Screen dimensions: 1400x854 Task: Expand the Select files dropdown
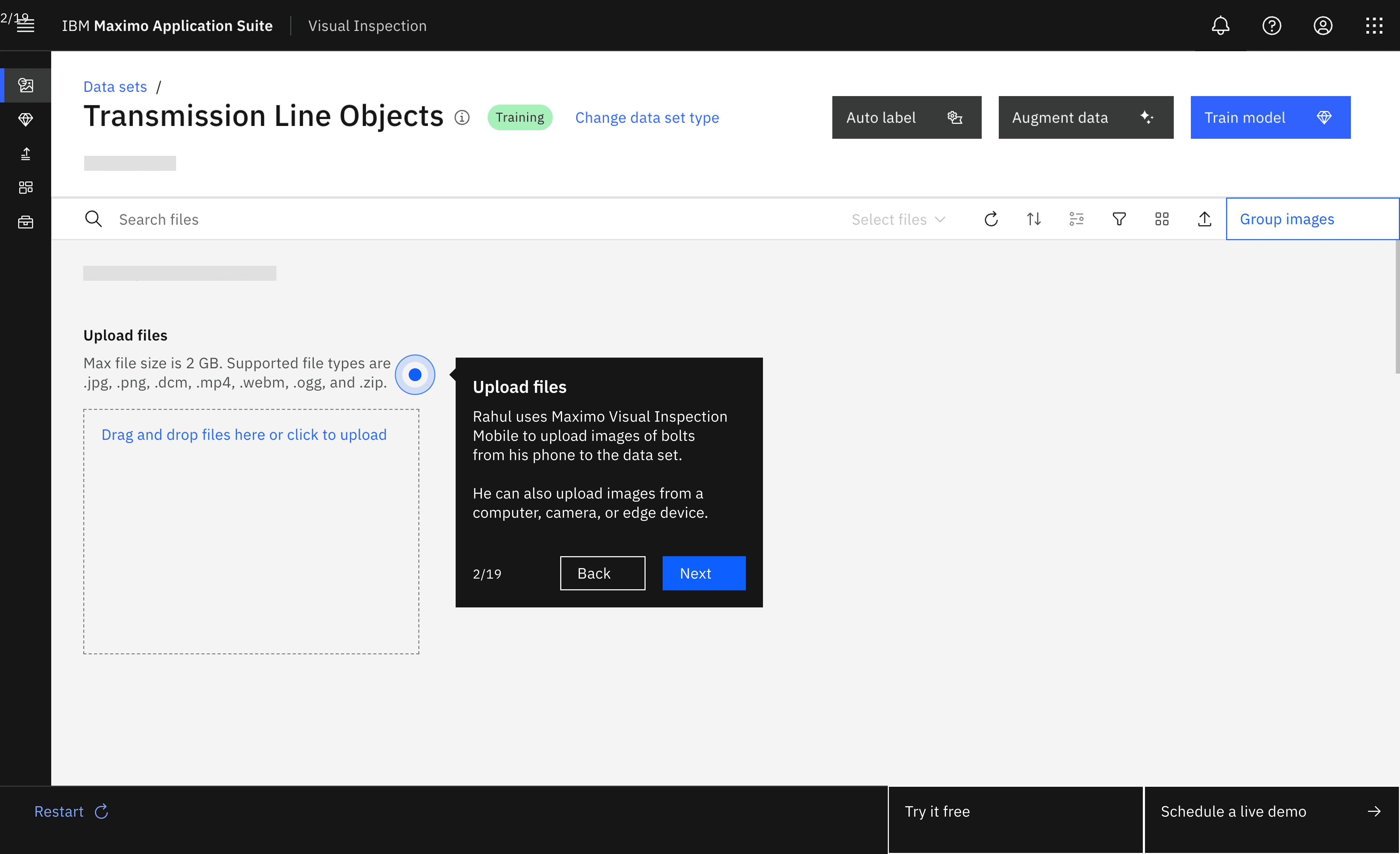pyautogui.click(x=898, y=219)
